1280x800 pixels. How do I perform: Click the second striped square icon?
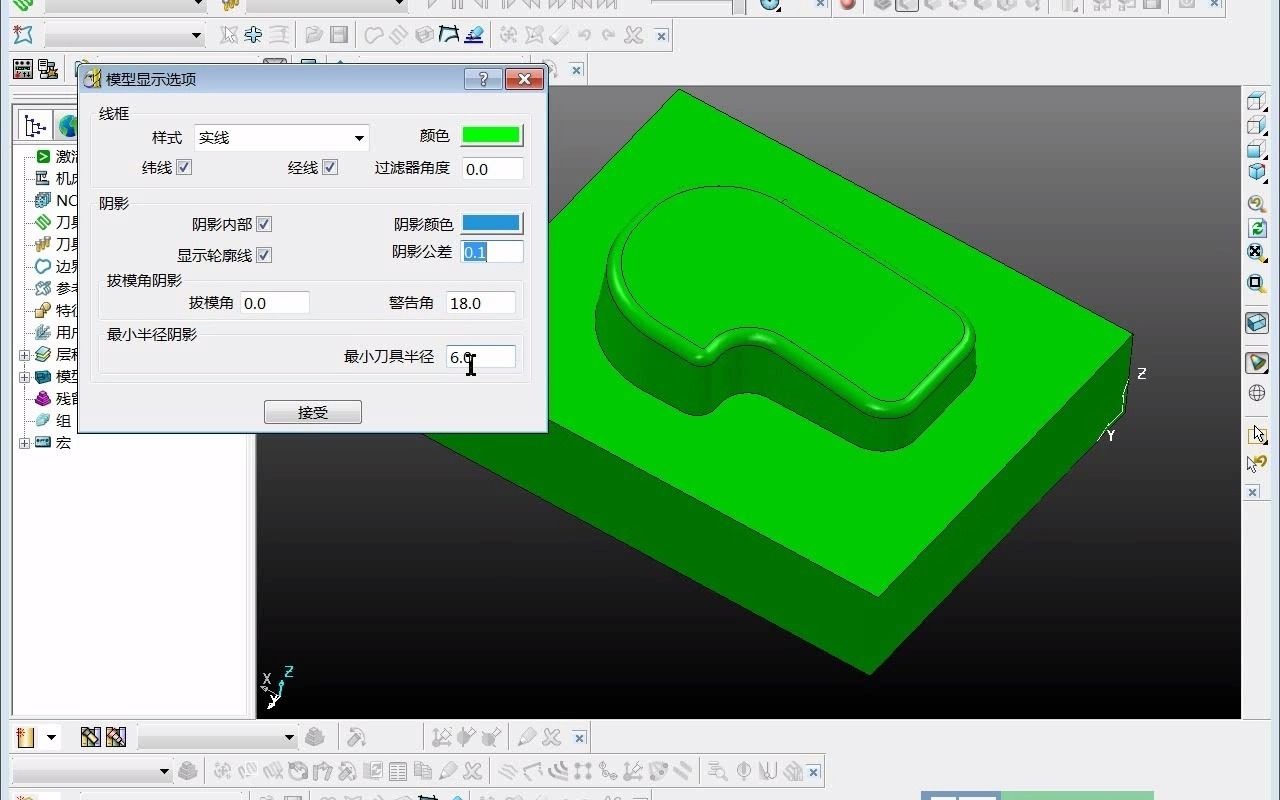point(116,738)
